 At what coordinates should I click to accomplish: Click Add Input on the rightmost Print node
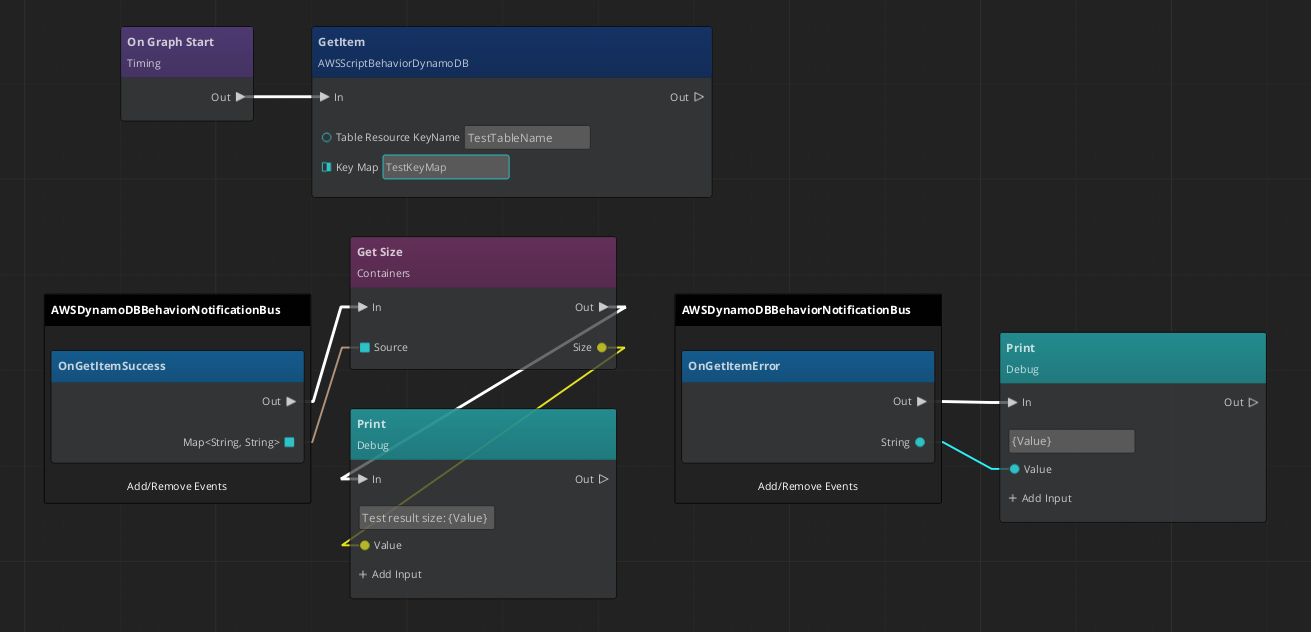[1040, 498]
